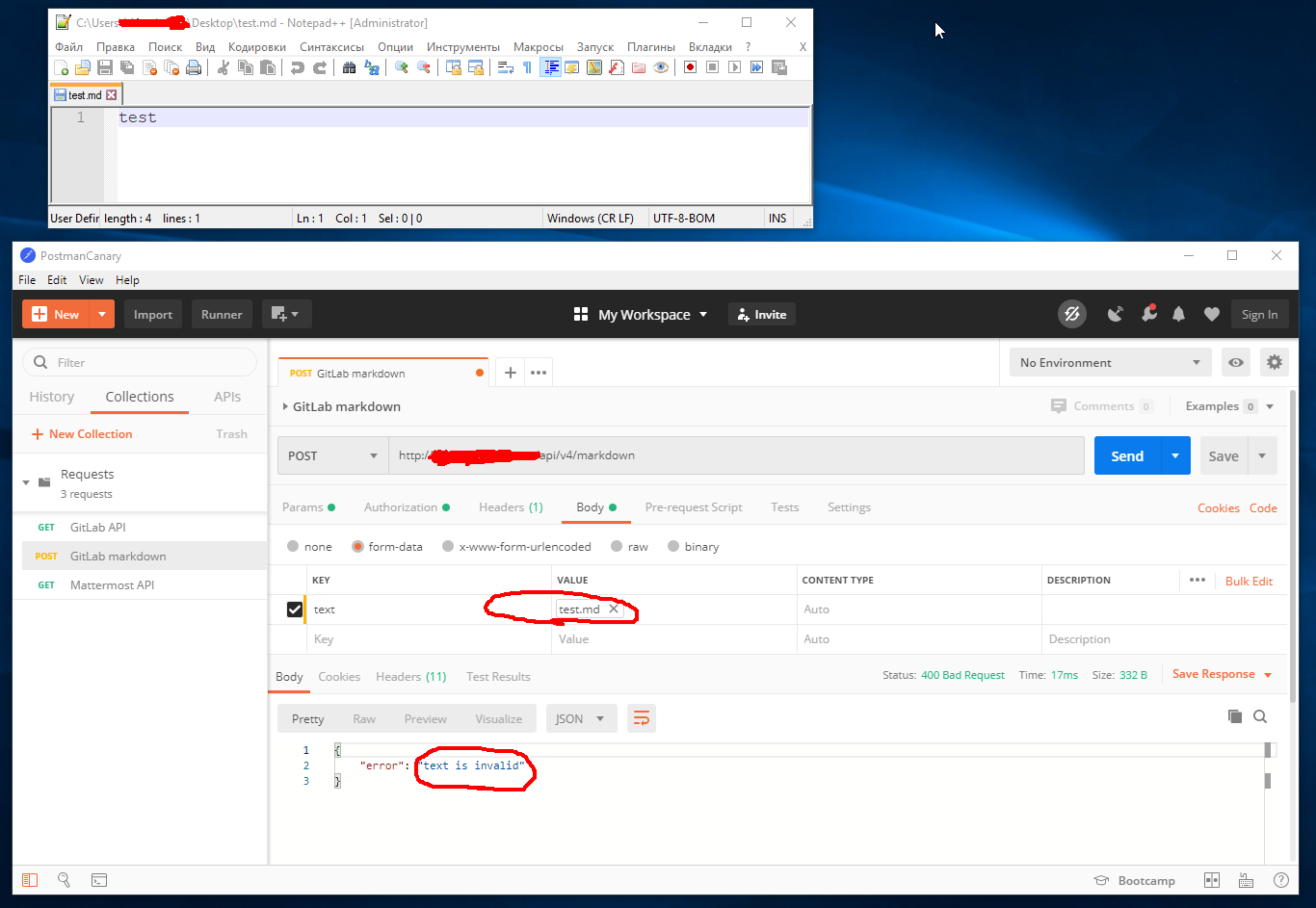Add a new request tab with plus icon
The height and width of the screenshot is (908, 1316).
tap(511, 373)
